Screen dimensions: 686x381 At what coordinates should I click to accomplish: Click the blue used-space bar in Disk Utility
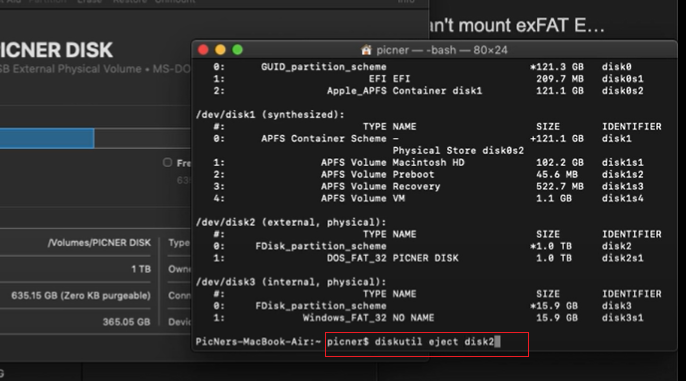pos(47,138)
